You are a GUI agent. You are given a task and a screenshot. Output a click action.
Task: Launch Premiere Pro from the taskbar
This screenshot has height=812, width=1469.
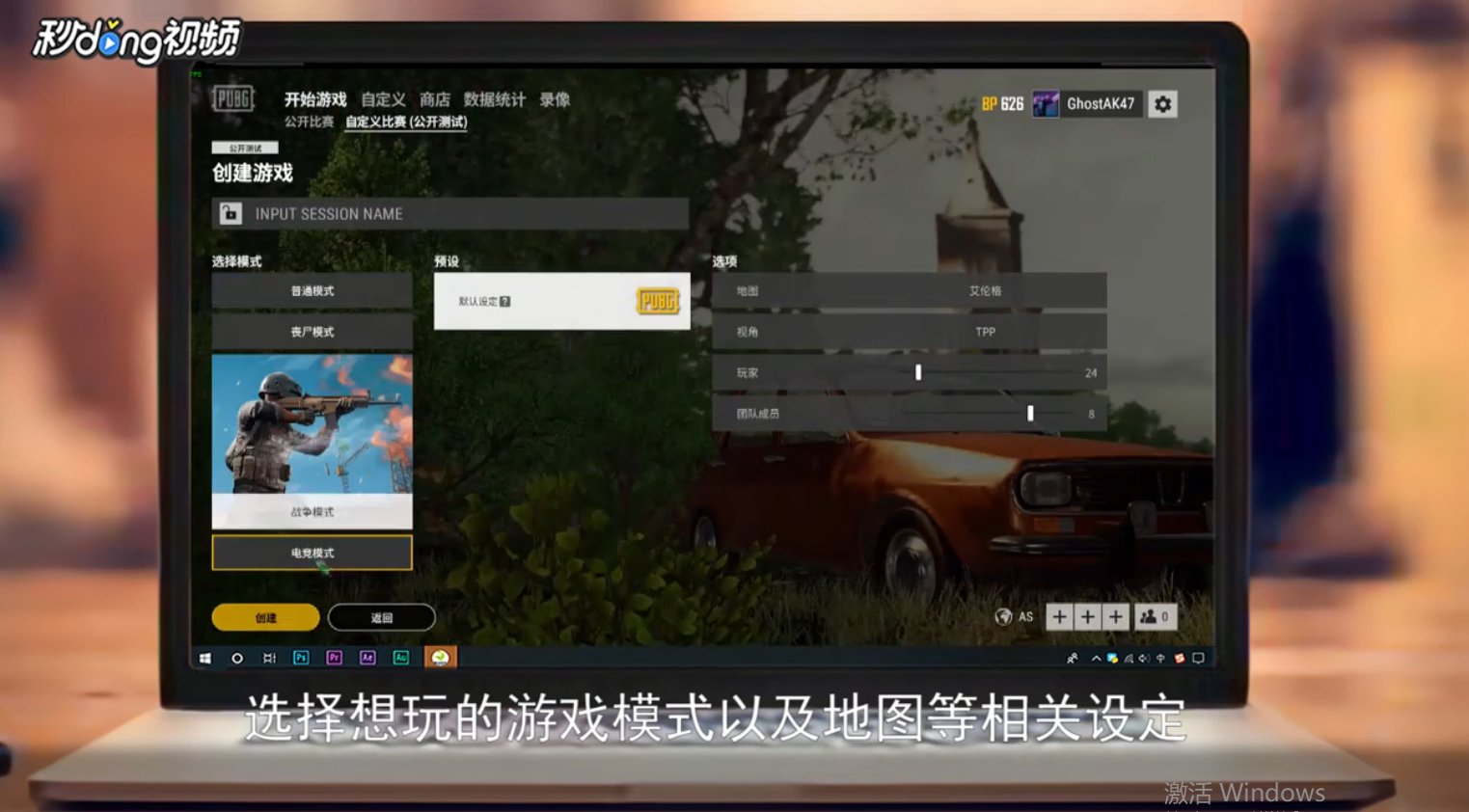(334, 658)
